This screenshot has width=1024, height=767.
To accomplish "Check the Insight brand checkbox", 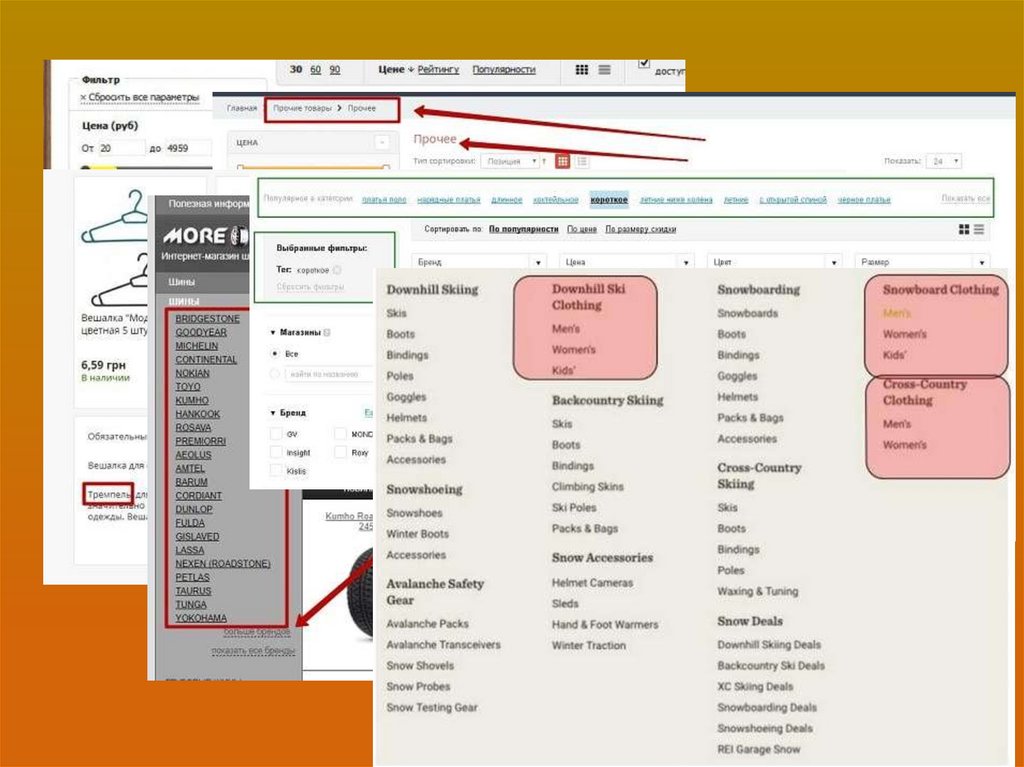I will pos(276,452).
